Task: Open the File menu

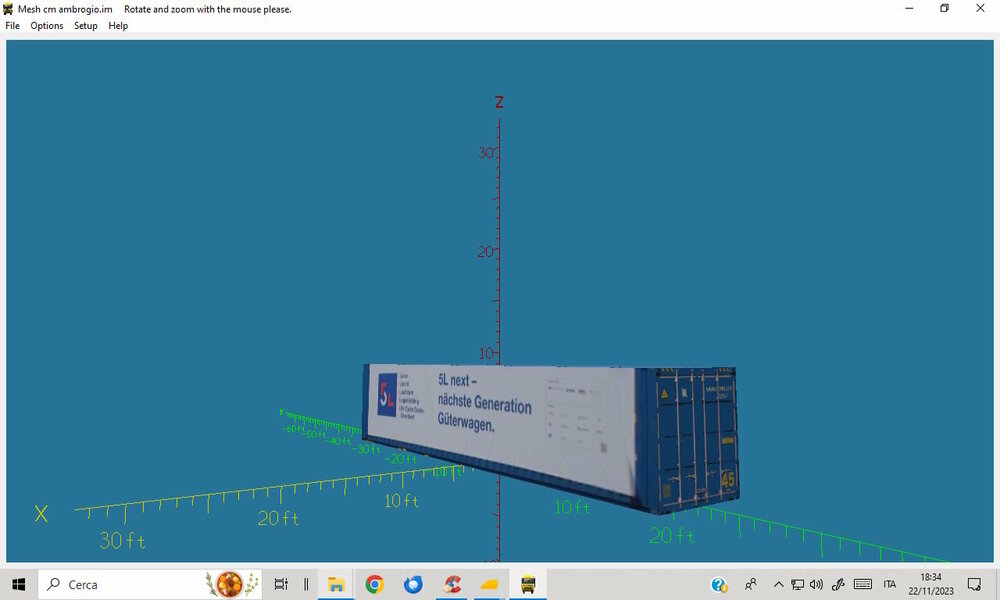Action: 12,26
